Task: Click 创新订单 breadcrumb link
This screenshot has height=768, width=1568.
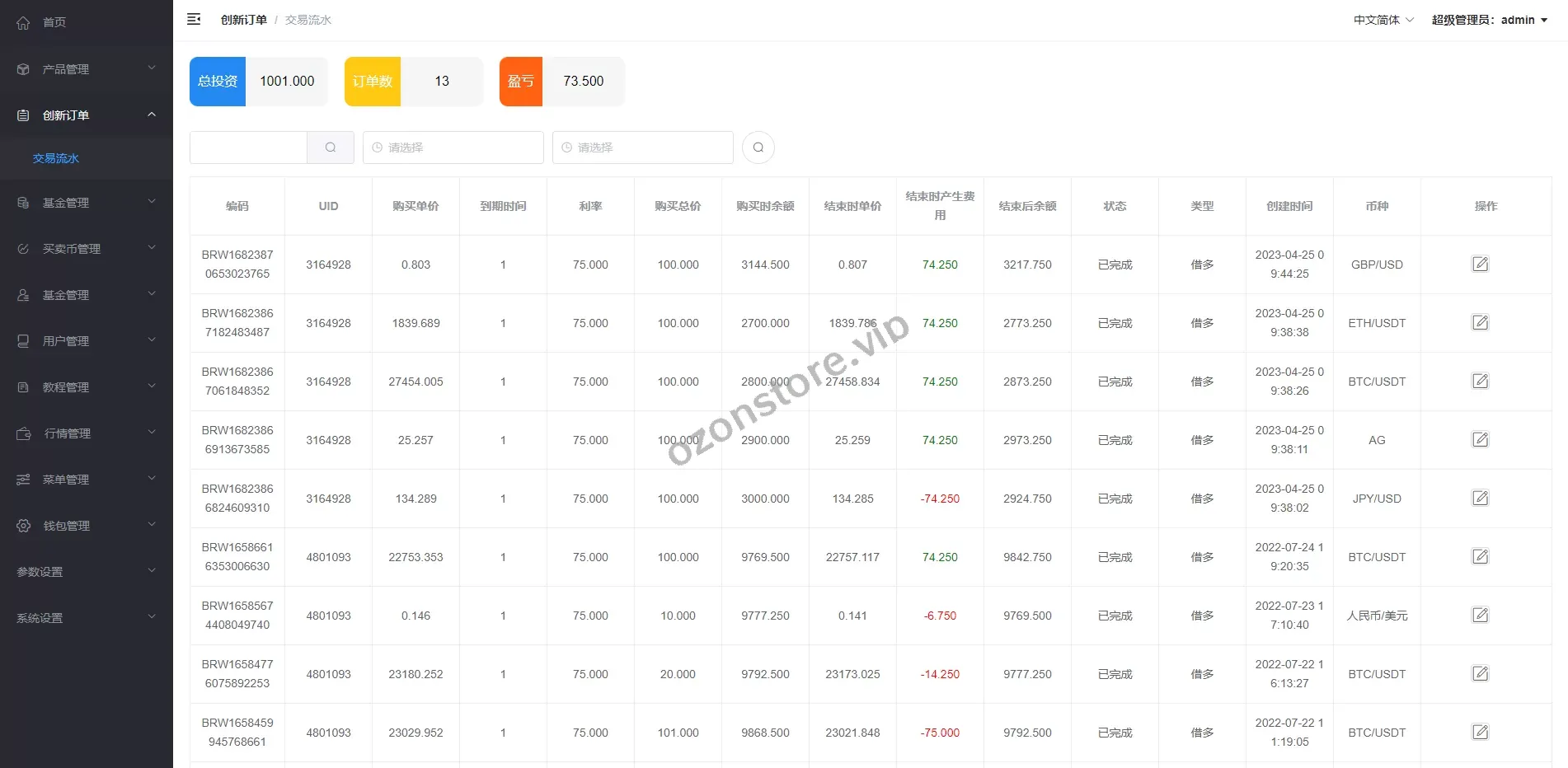Action: coord(243,20)
